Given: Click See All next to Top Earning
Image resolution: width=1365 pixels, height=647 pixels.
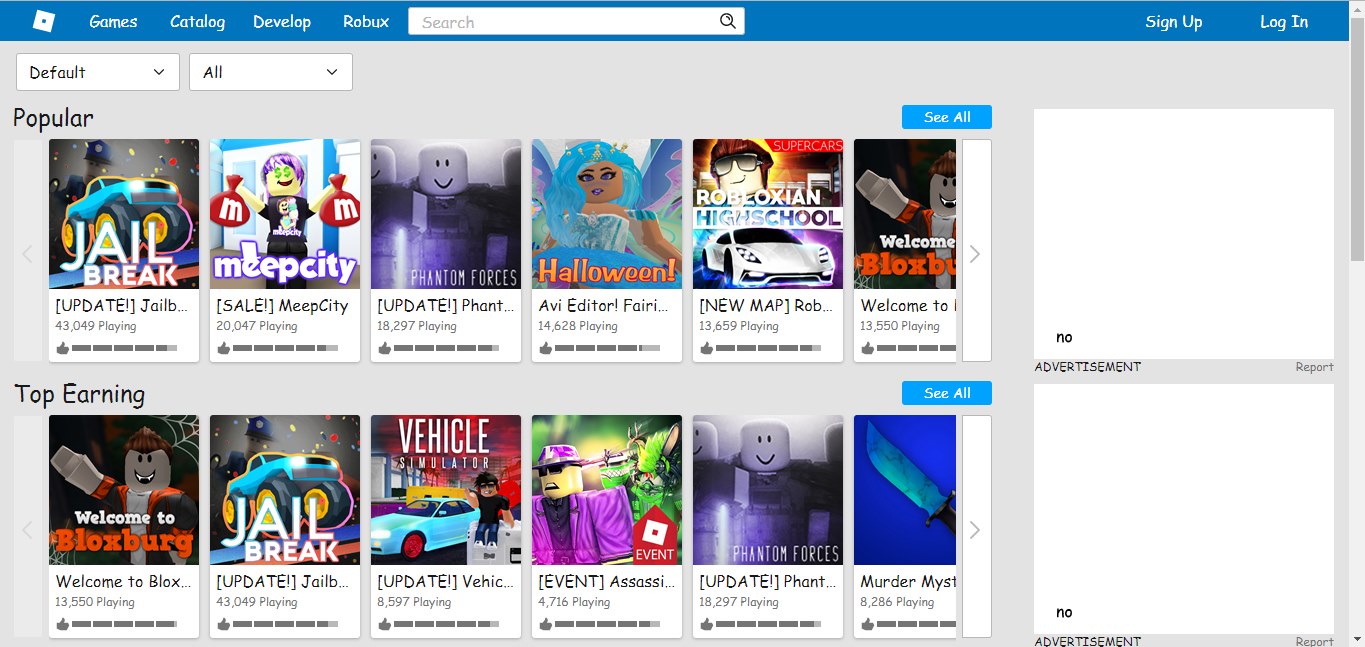Looking at the screenshot, I should 945,392.
